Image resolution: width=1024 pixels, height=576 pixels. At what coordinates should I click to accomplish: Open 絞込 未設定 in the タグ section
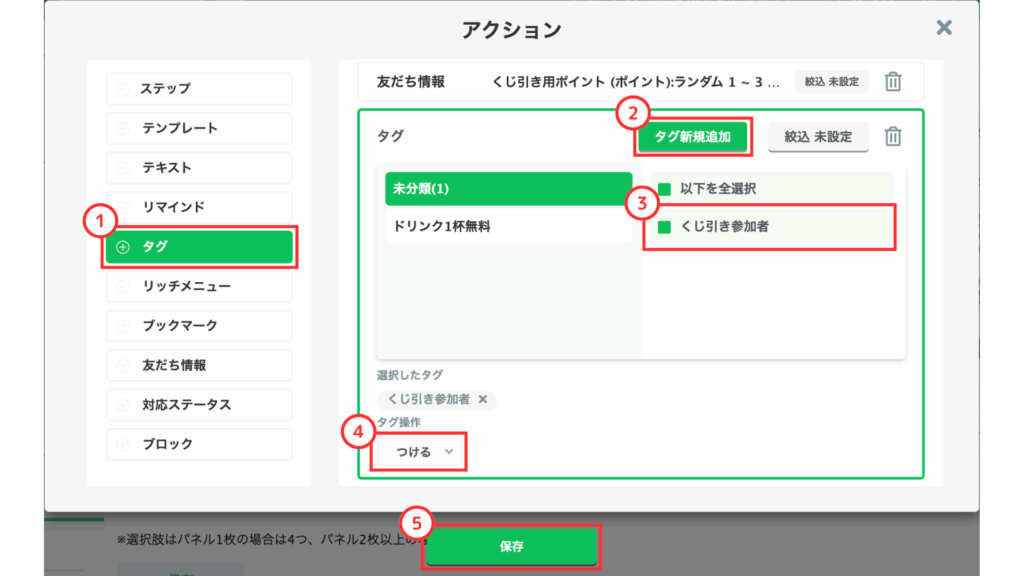click(818, 137)
